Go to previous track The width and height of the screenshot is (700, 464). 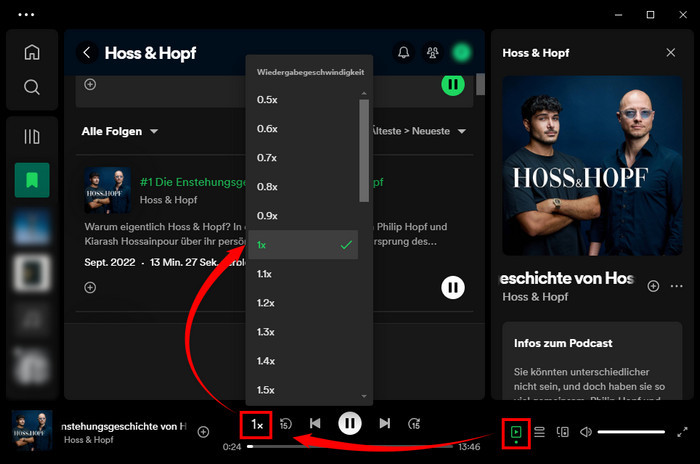pos(315,423)
